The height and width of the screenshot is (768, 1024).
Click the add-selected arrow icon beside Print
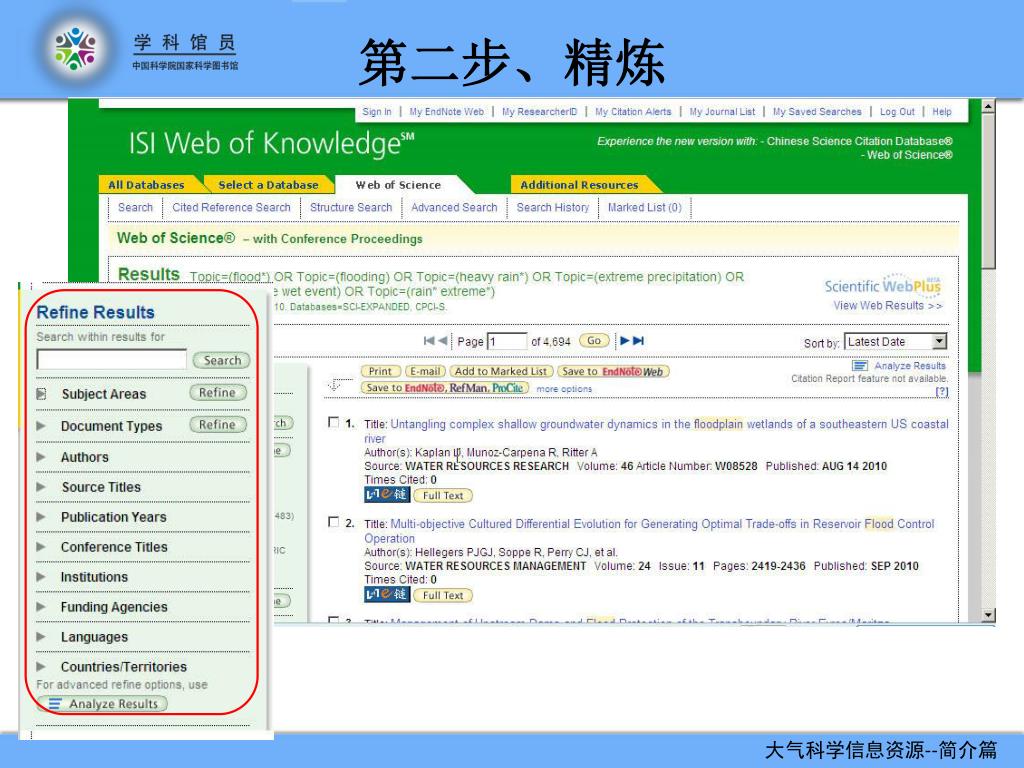point(335,385)
